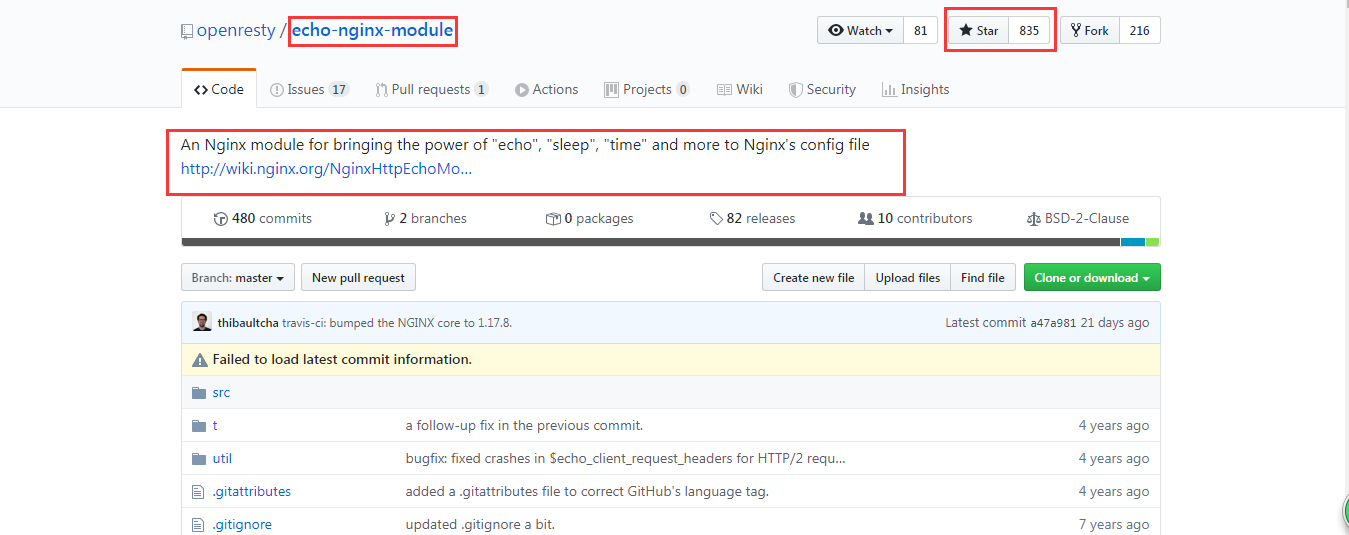1349x535 pixels.
Task: Click the repository book icon beside openresty
Action: click(x=186, y=32)
